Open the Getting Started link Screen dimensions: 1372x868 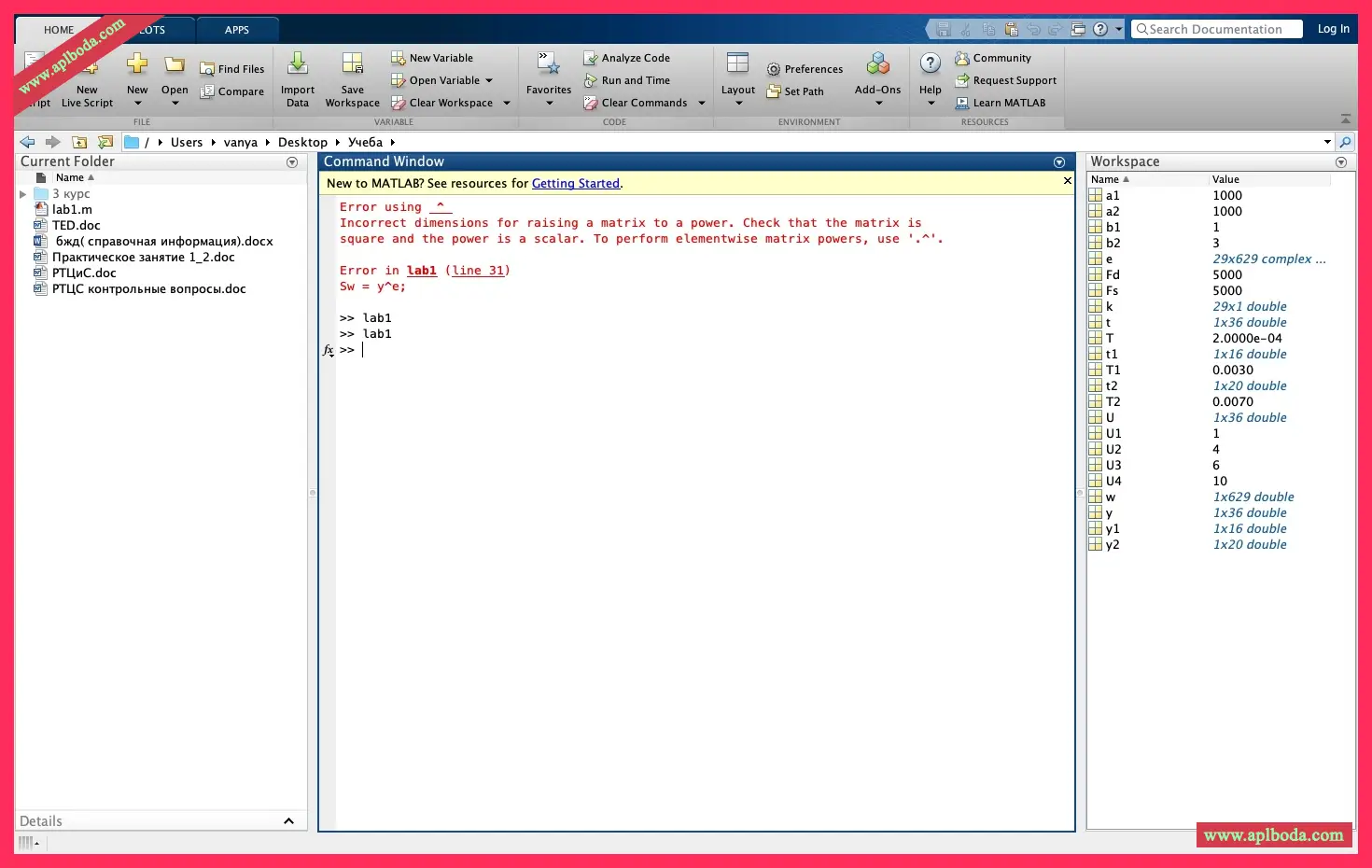(575, 184)
